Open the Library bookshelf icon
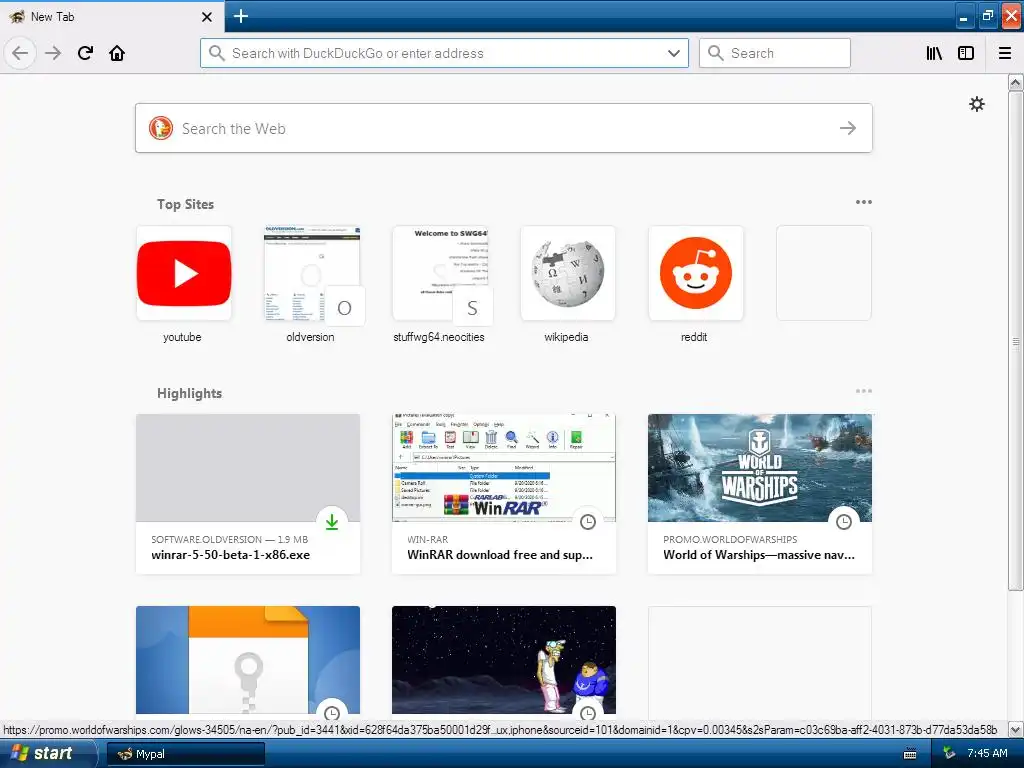Viewport: 1024px width, 768px height. click(934, 53)
